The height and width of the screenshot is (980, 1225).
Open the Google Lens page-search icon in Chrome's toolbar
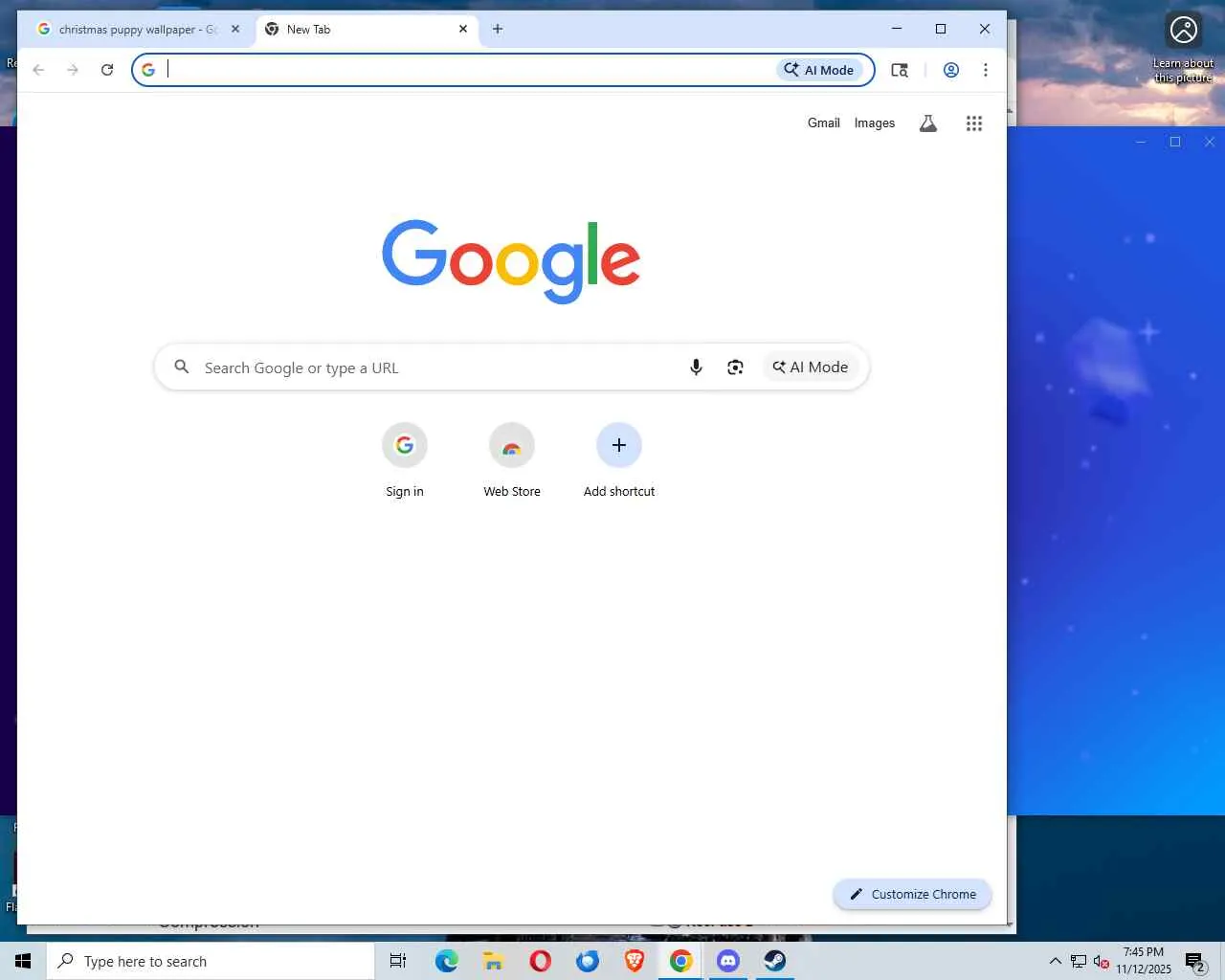[900, 70]
